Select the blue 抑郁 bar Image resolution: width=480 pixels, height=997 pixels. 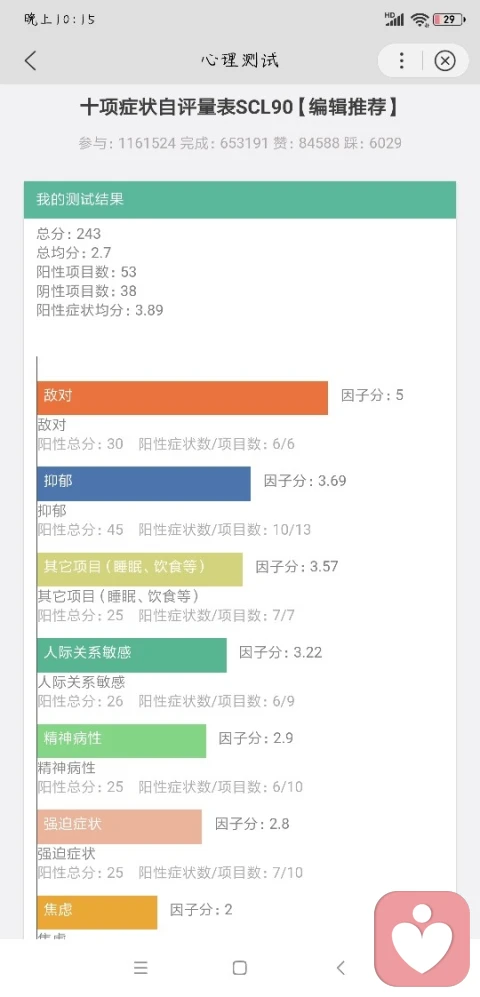click(x=144, y=483)
